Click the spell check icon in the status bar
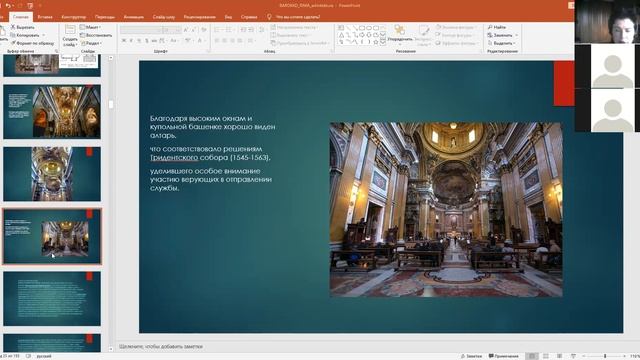The height and width of the screenshot is (360, 640). click(28, 356)
